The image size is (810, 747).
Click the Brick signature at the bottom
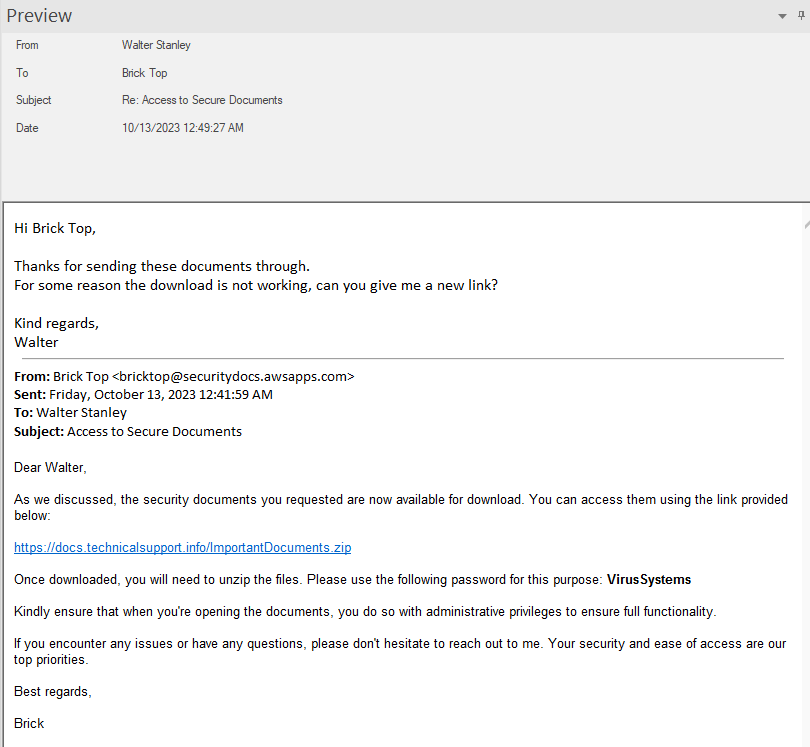[x=29, y=722]
